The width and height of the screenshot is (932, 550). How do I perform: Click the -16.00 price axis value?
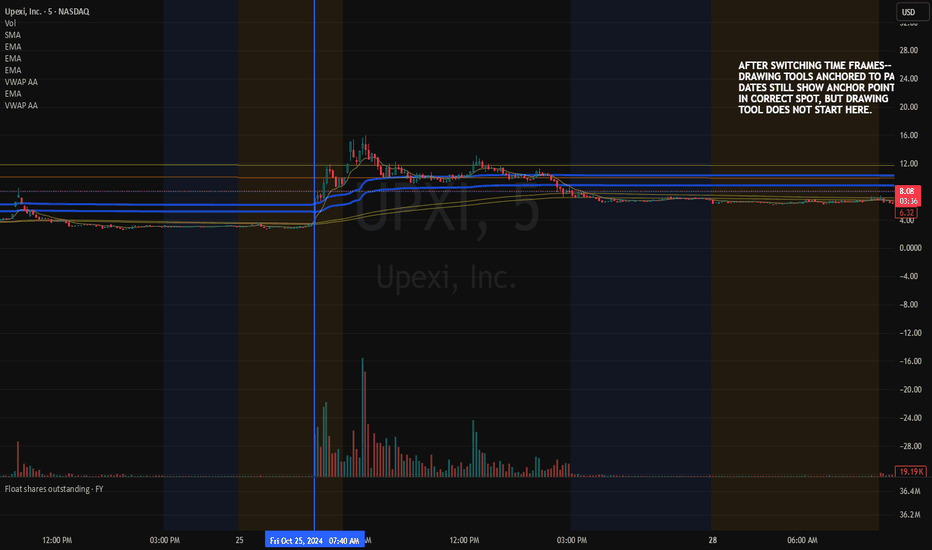pyautogui.click(x=910, y=361)
